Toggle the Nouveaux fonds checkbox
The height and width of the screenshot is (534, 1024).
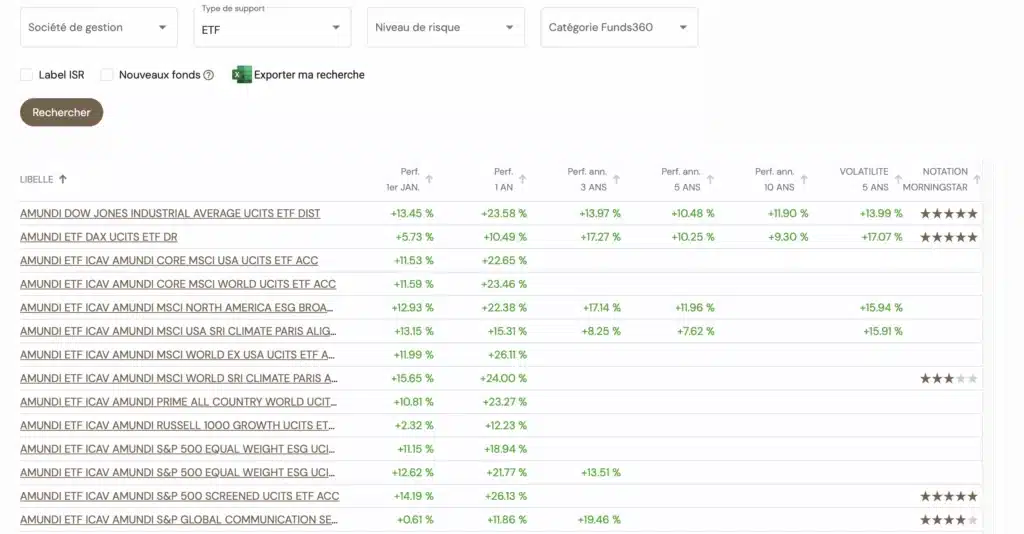[x=107, y=75]
